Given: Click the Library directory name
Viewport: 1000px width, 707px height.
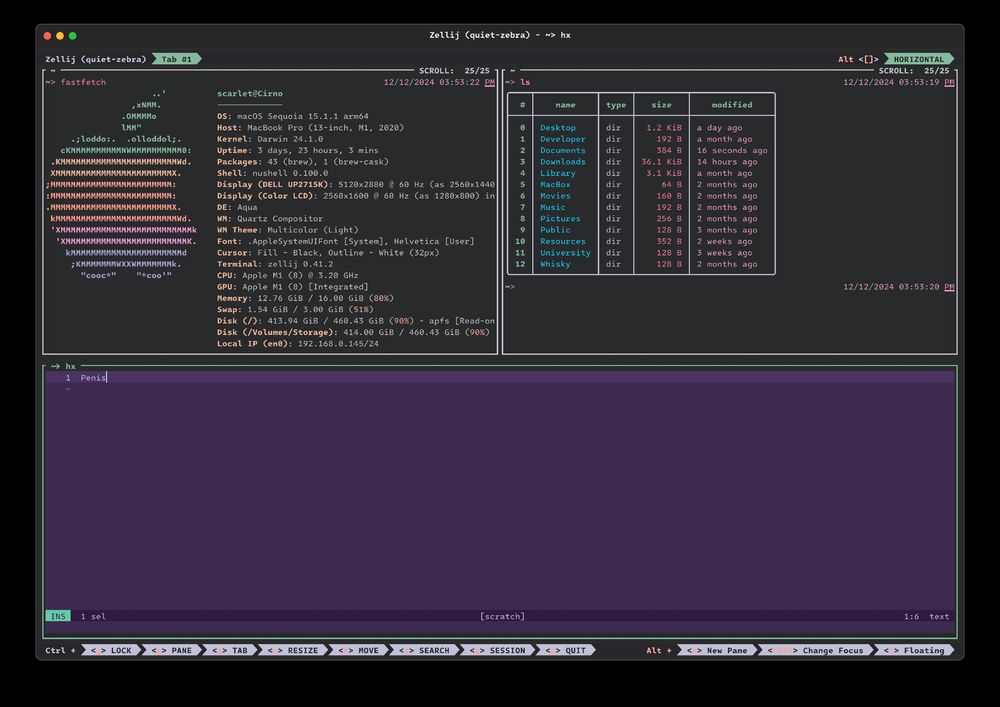Looking at the screenshot, I should pos(557,173).
